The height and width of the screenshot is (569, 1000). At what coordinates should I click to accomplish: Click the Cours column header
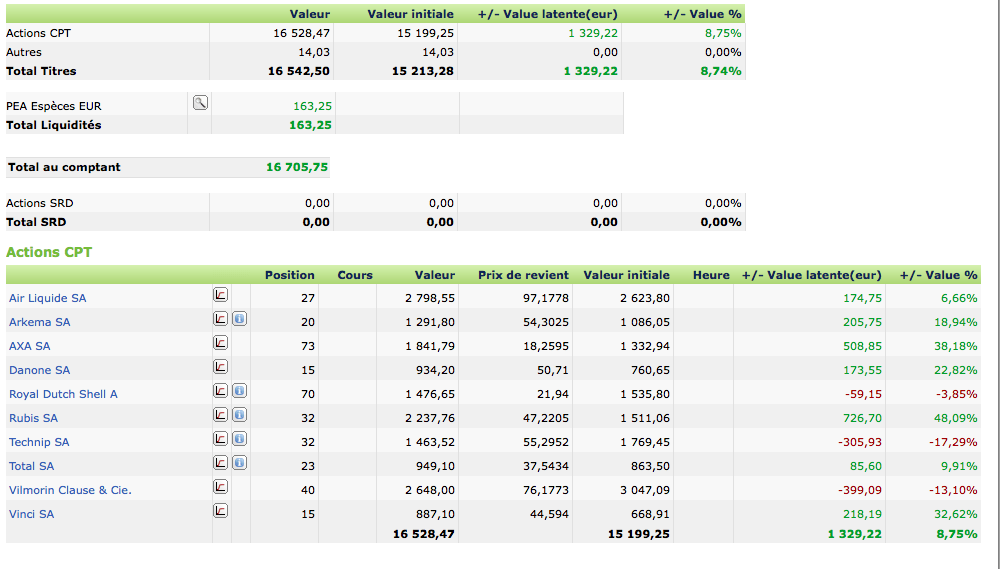click(355, 275)
